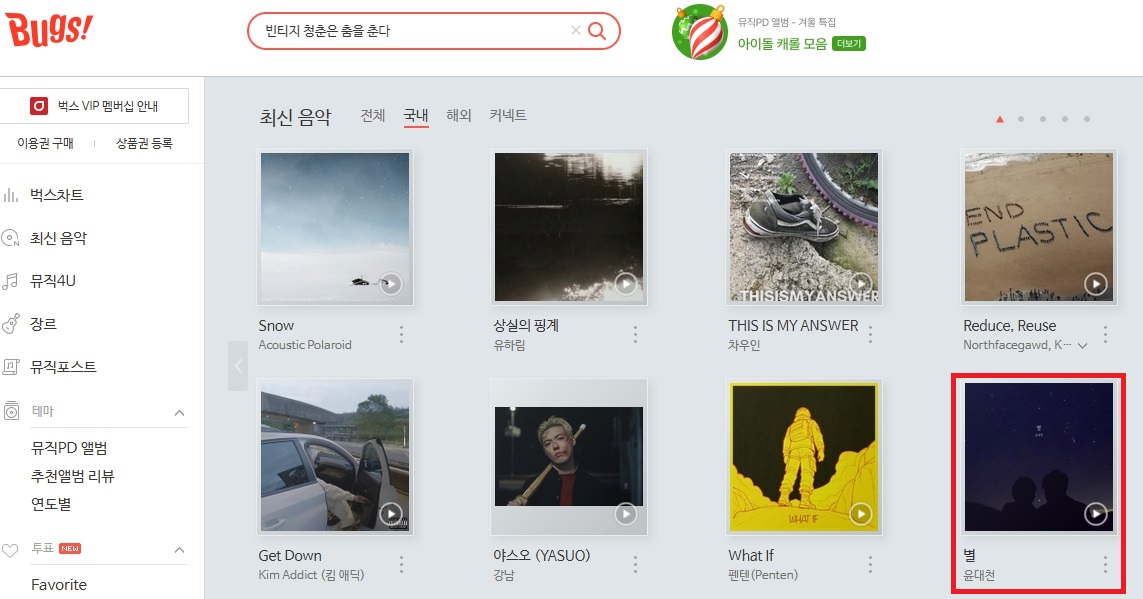Image resolution: width=1143 pixels, height=599 pixels.
Task: Play Reduce, Reuse album
Action: (1096, 283)
